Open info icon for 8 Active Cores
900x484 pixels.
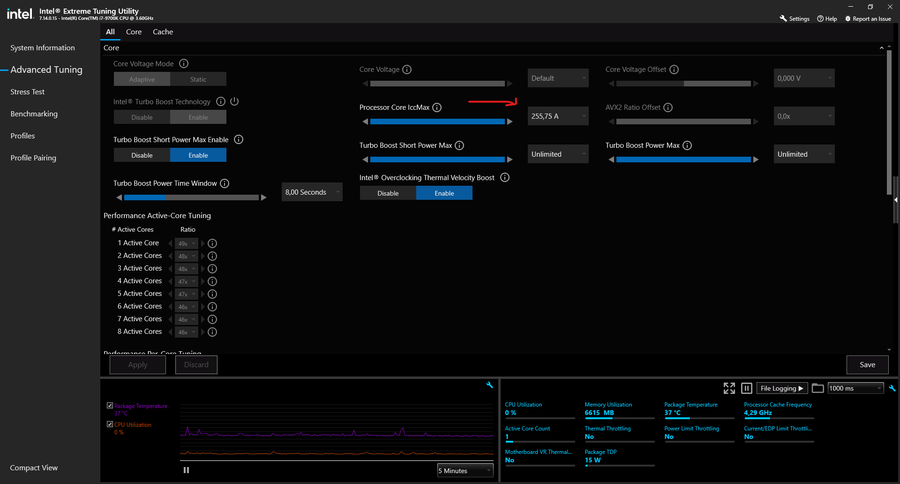pos(212,332)
